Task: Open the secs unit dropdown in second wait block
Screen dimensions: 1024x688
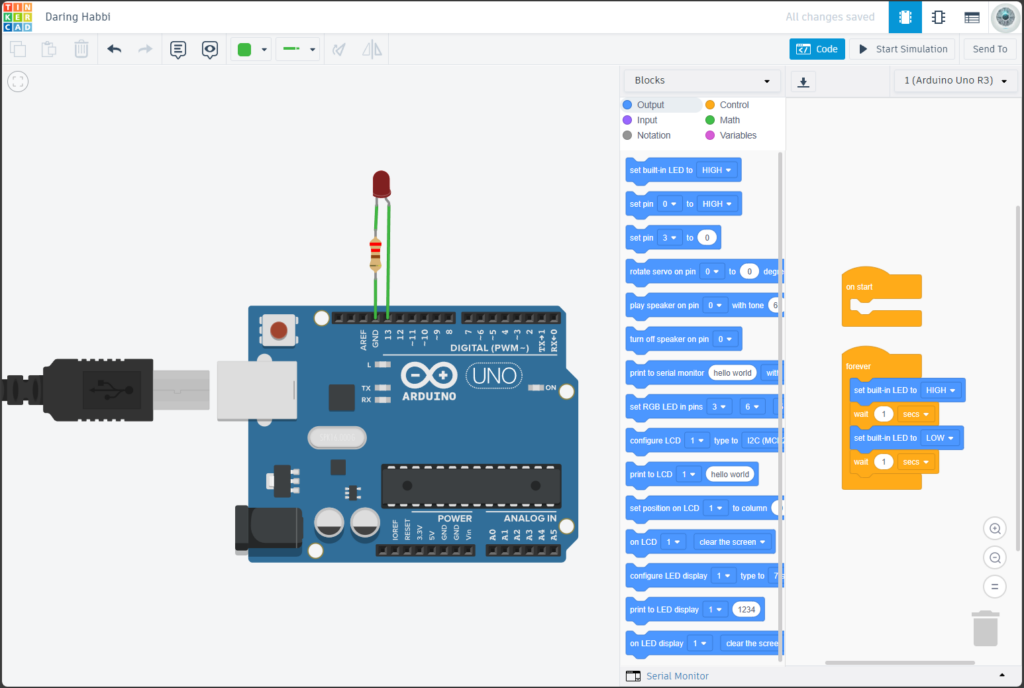Action: pos(916,462)
